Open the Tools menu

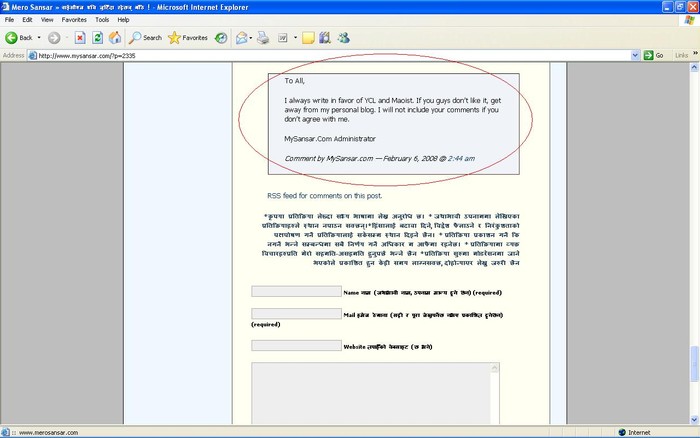click(x=102, y=19)
